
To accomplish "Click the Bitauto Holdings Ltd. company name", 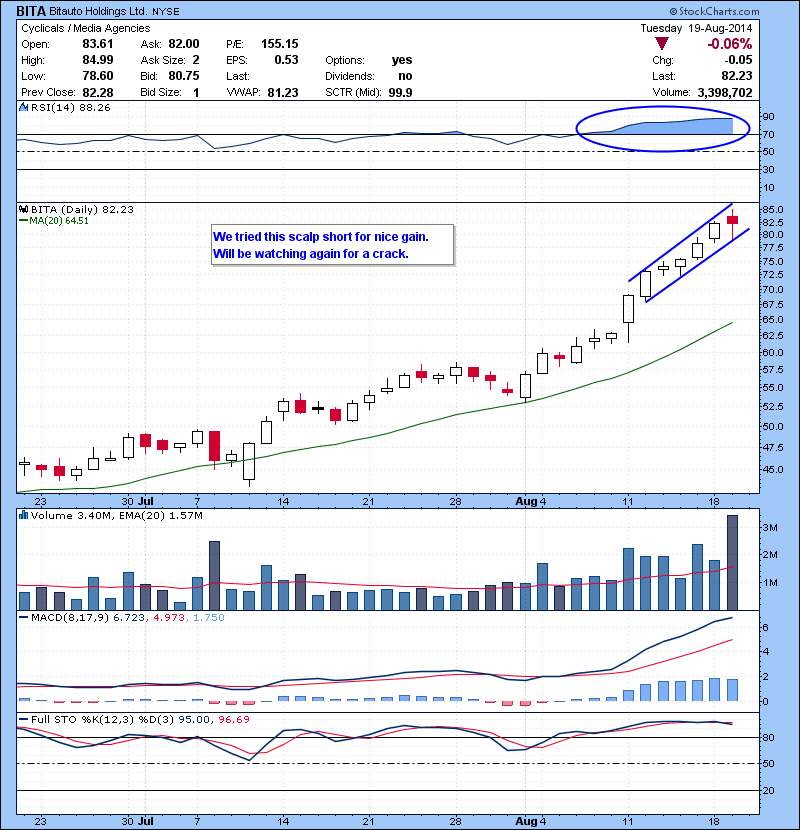I will (x=98, y=11).
